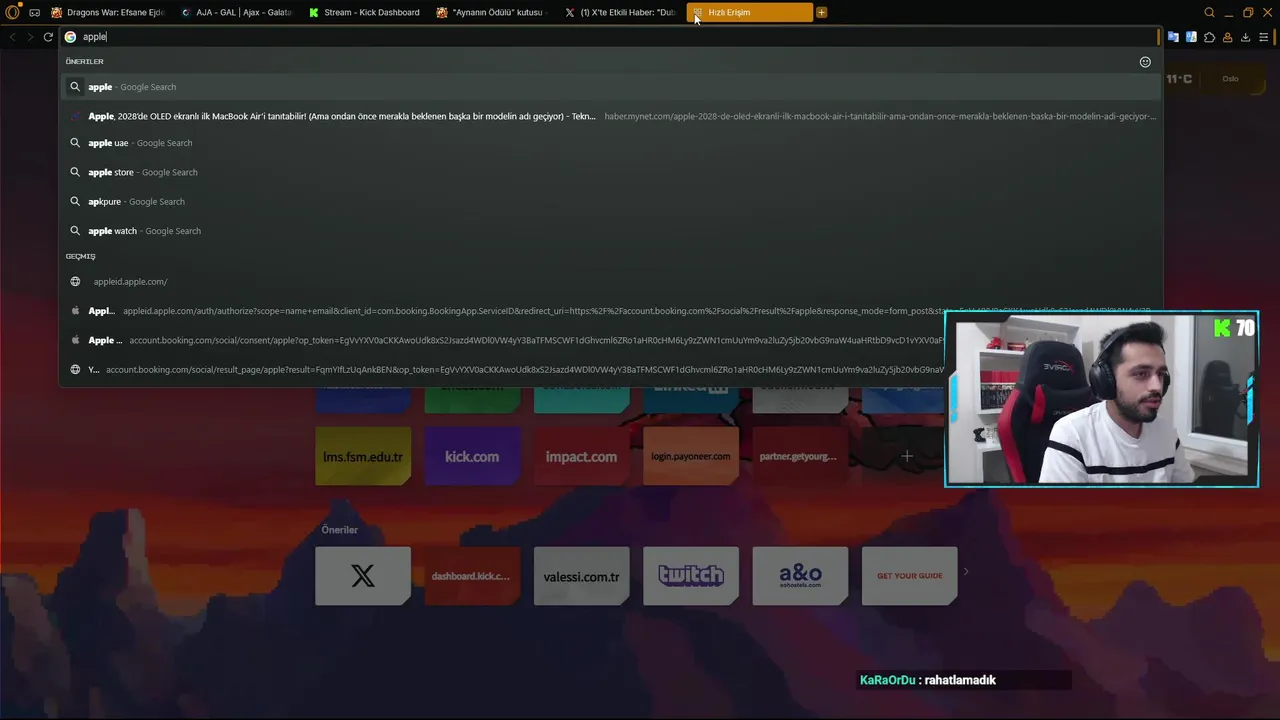Open the extensions puzzle icon
1280x720 pixels.
coord(1209,37)
